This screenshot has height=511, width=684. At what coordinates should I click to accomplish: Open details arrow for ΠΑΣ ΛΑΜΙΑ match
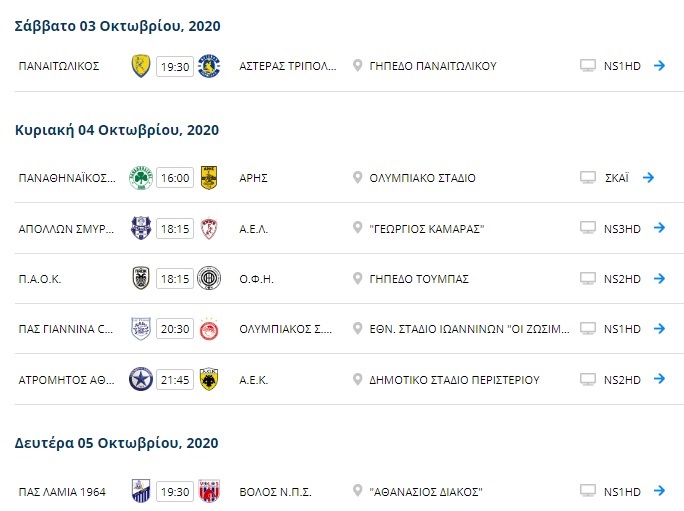coord(659,491)
